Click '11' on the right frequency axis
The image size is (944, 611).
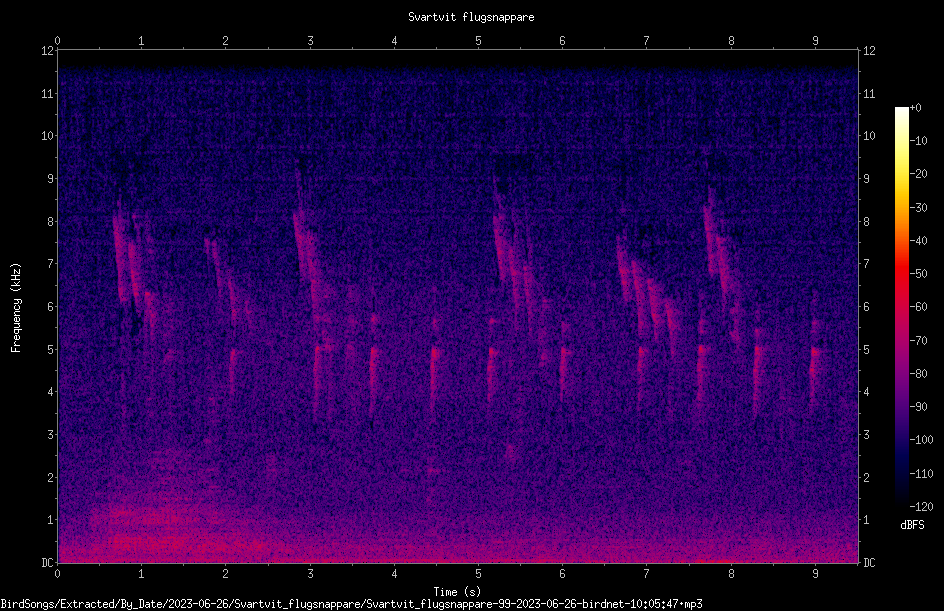pyautogui.click(x=869, y=94)
